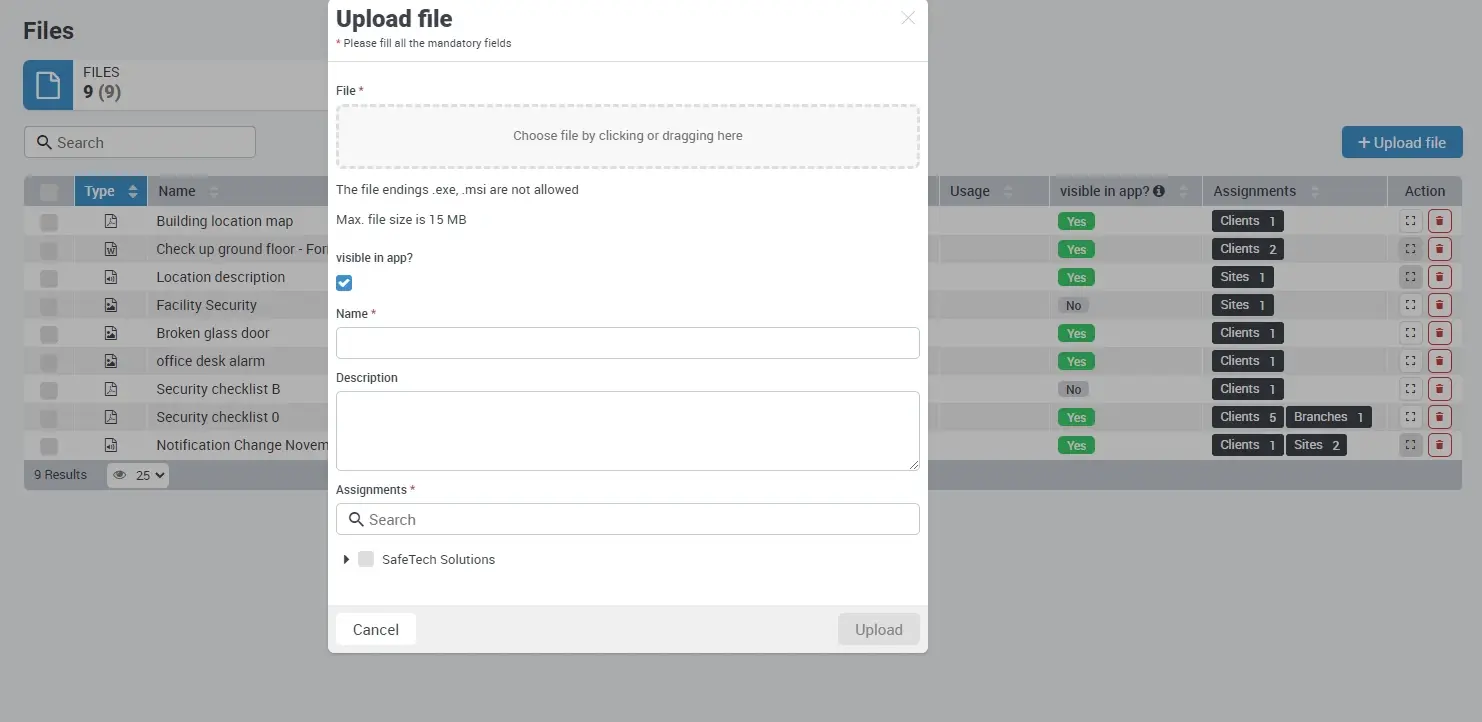Image resolution: width=1482 pixels, height=722 pixels.
Task: Click the magnifier icon in the Assignments search
Action: pos(356,519)
